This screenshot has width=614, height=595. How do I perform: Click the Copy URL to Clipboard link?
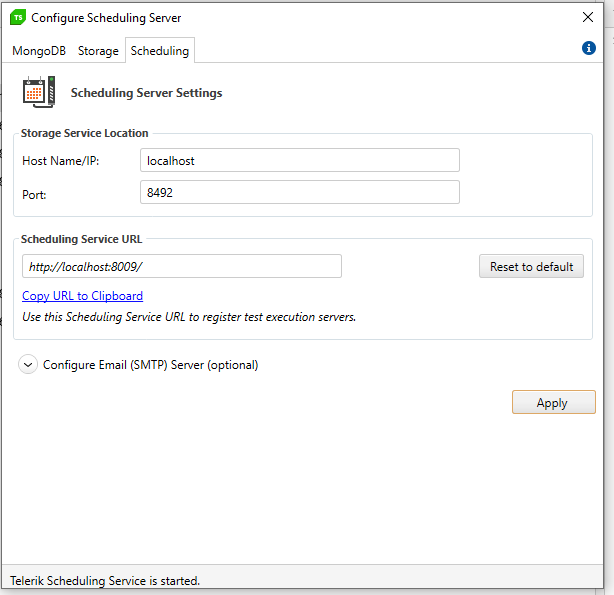click(82, 296)
